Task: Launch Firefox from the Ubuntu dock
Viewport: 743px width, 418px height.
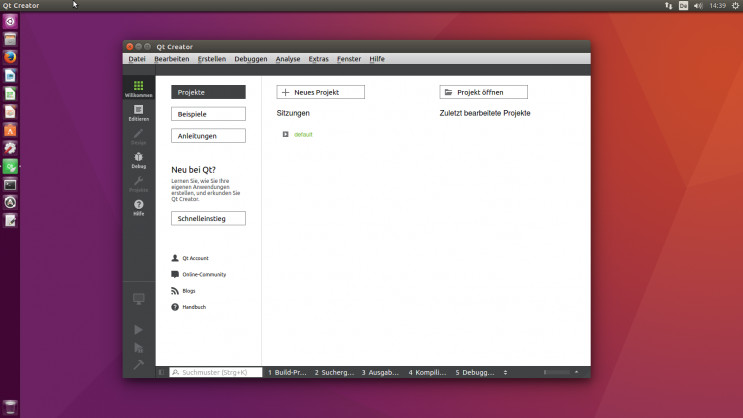Action: [x=10, y=57]
